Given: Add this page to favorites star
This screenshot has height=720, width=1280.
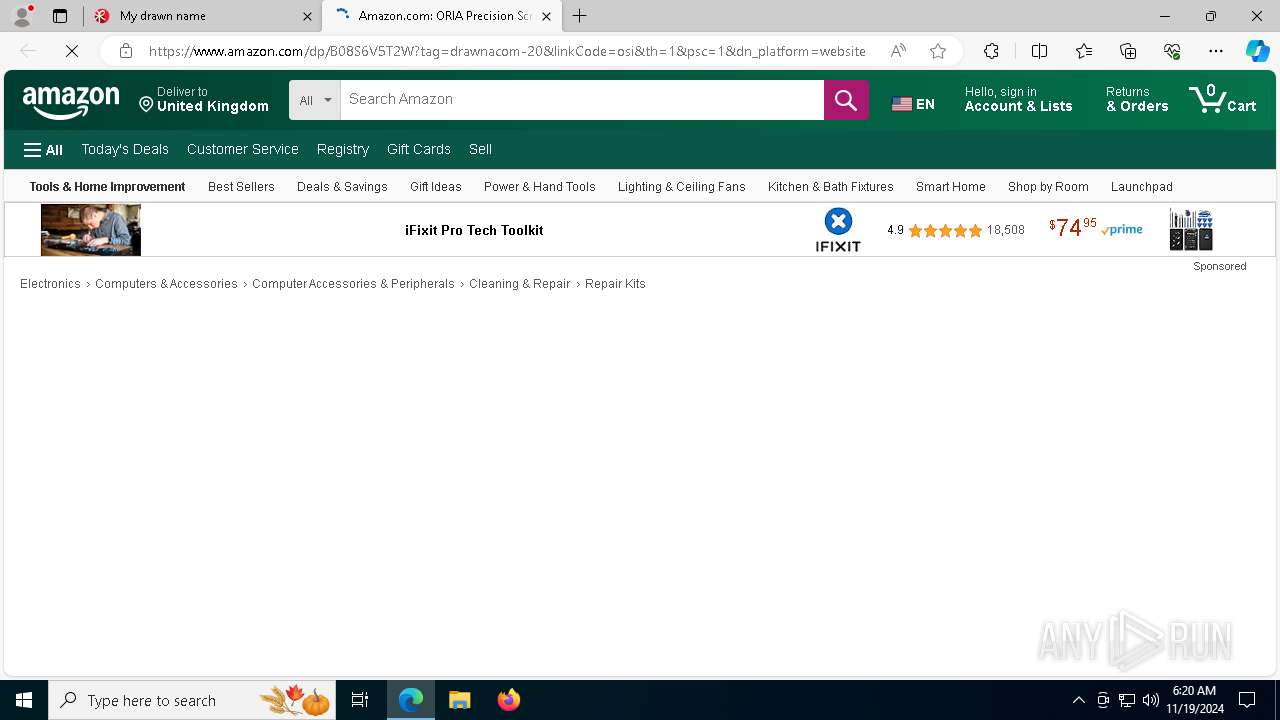Looking at the screenshot, I should 938,51.
